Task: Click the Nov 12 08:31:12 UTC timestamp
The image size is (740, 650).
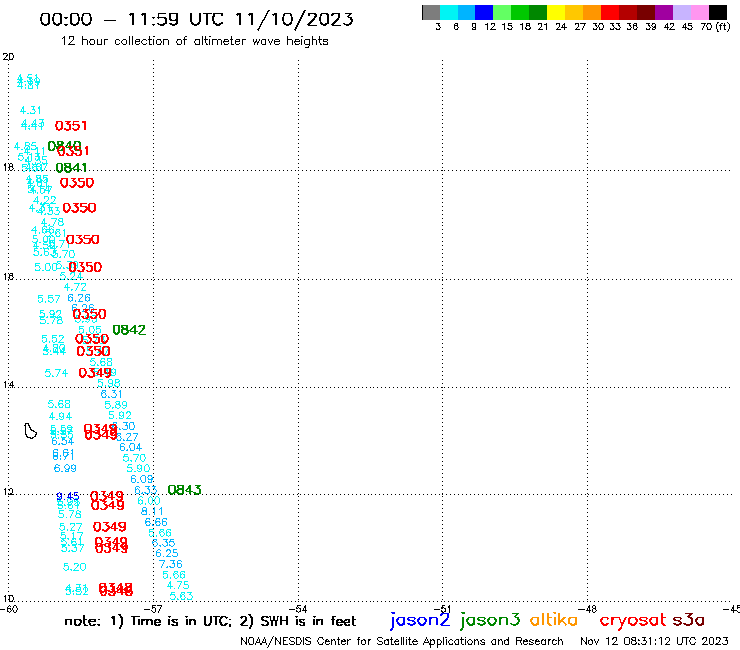Action: tap(654, 641)
